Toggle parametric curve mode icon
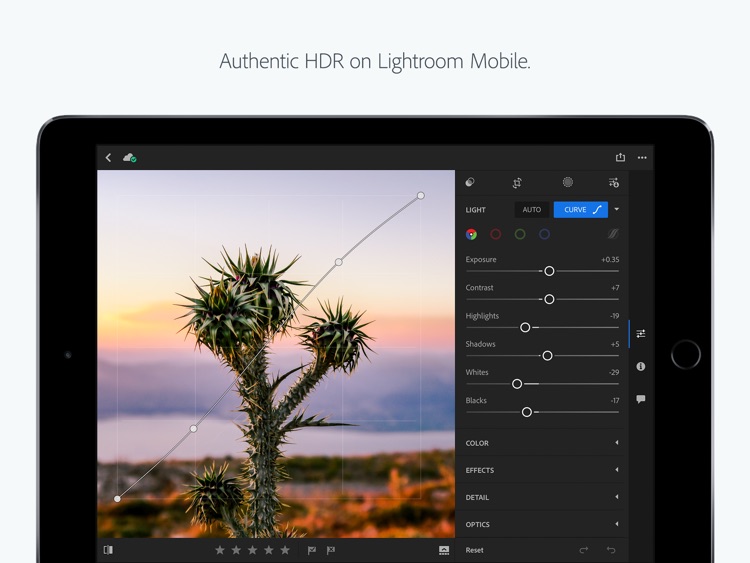This screenshot has height=563, width=750. [x=613, y=234]
